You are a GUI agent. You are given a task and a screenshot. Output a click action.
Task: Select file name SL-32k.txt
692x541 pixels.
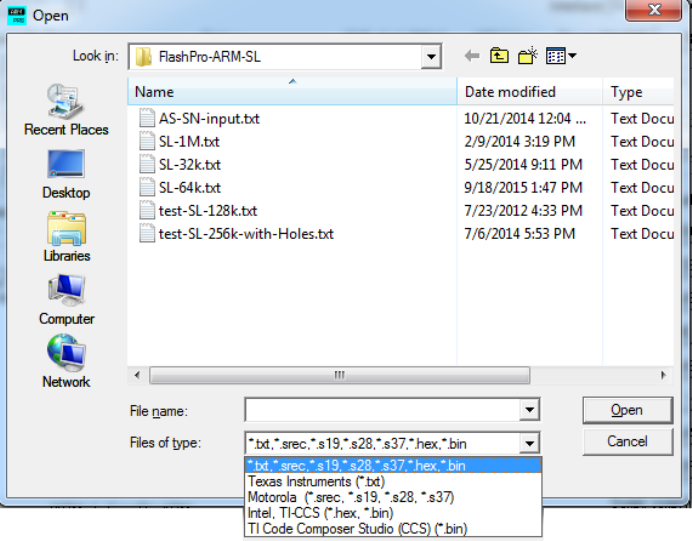[x=190, y=165]
